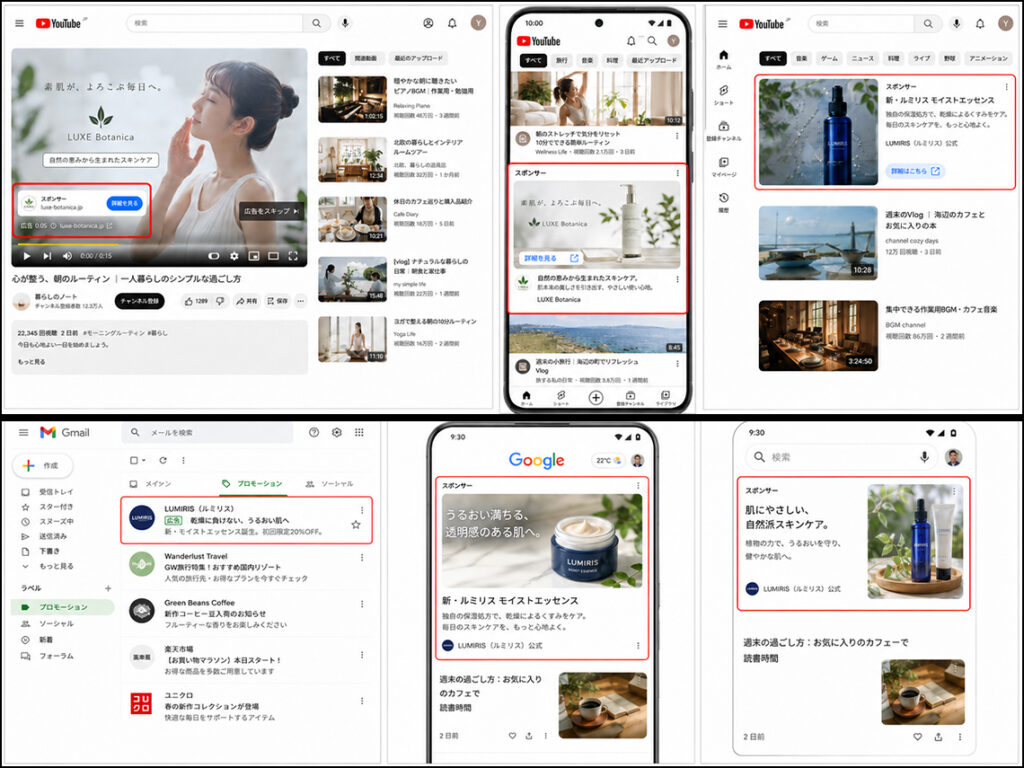
Task: Click 詳細を見る on the luxe-botanica.jp video ad
Action: tap(124, 204)
